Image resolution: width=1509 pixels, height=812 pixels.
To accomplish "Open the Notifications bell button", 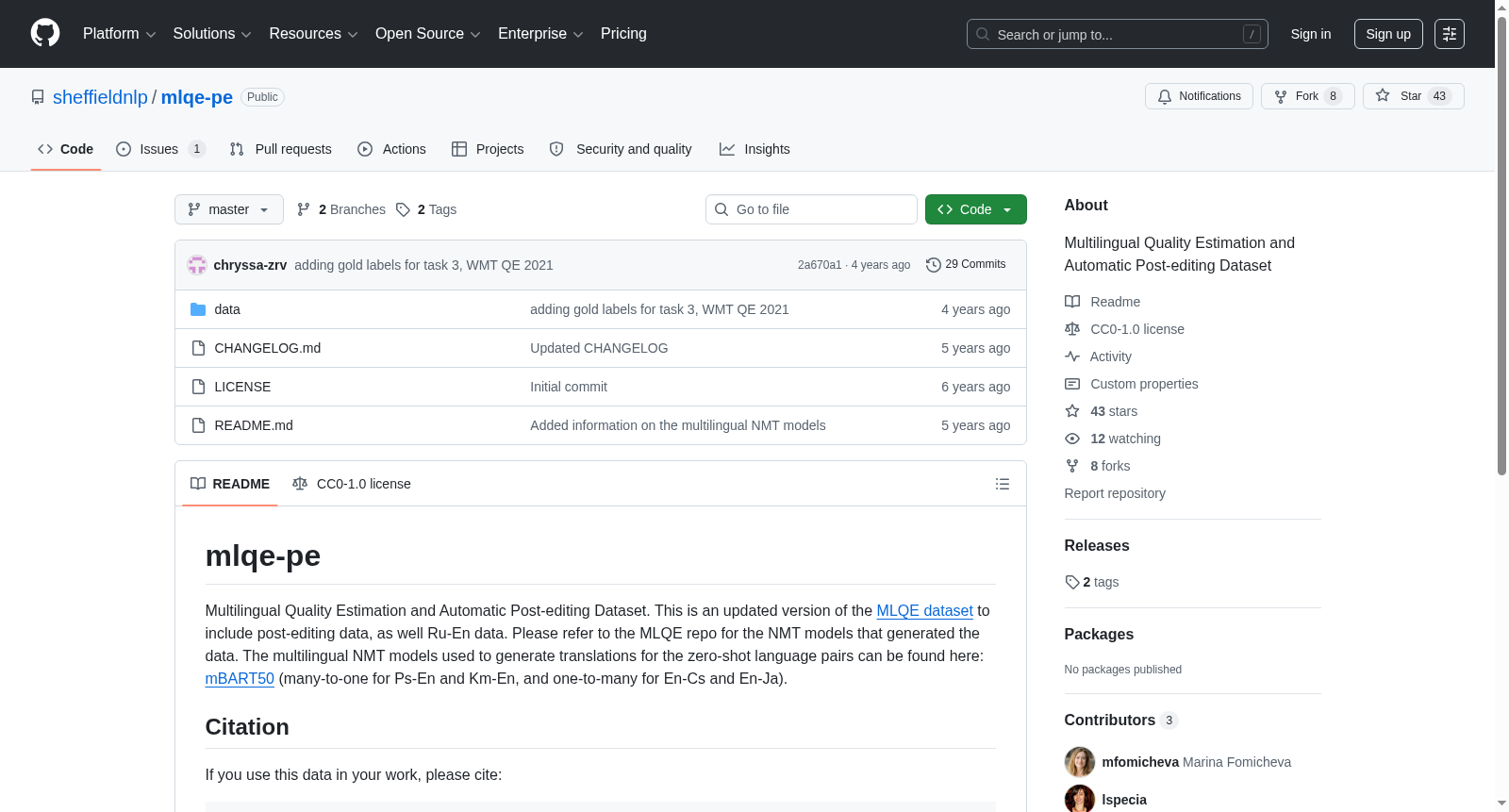I will point(1199,96).
